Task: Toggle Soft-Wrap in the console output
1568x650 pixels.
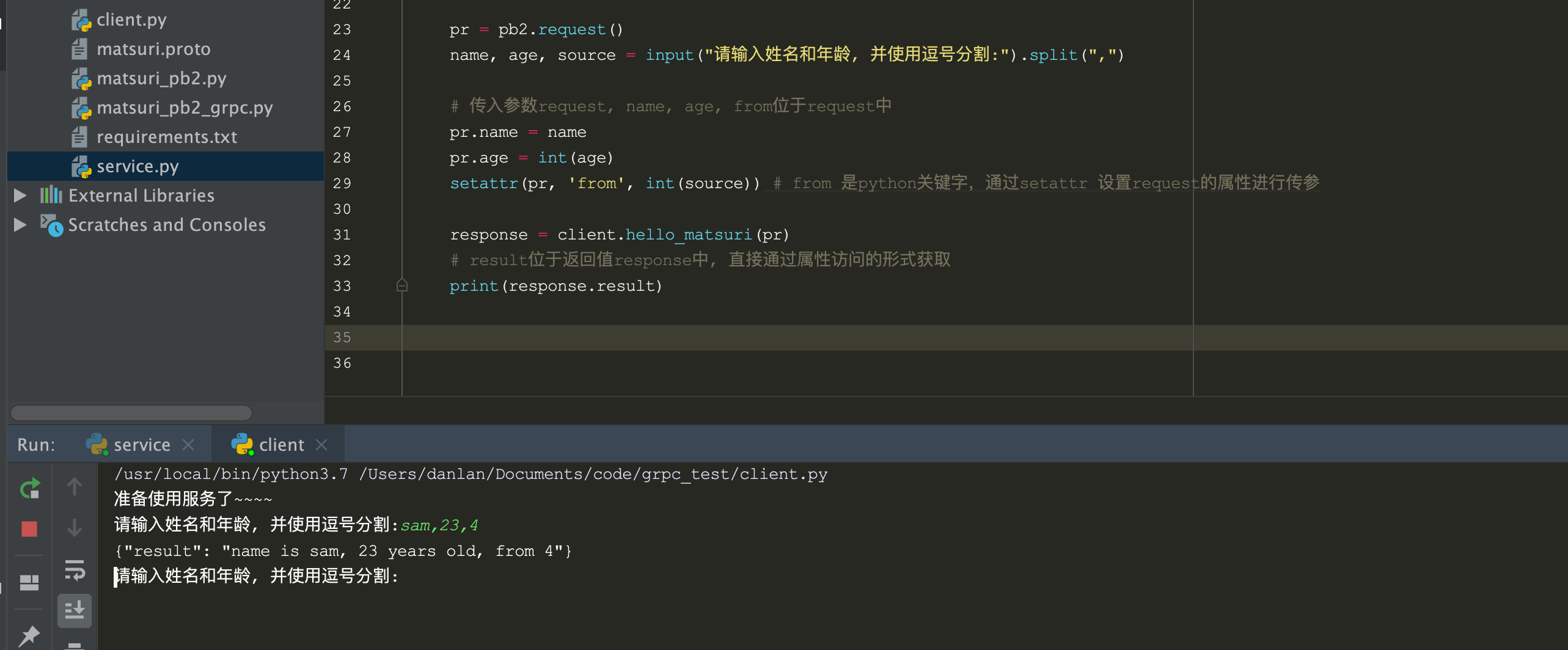Action: pyautogui.click(x=75, y=570)
